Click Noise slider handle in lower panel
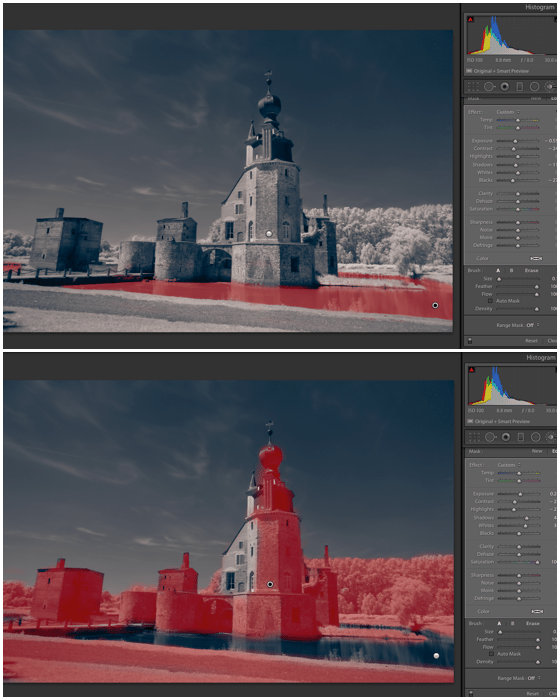Screen dimensions: 560x700 click(x=519, y=583)
